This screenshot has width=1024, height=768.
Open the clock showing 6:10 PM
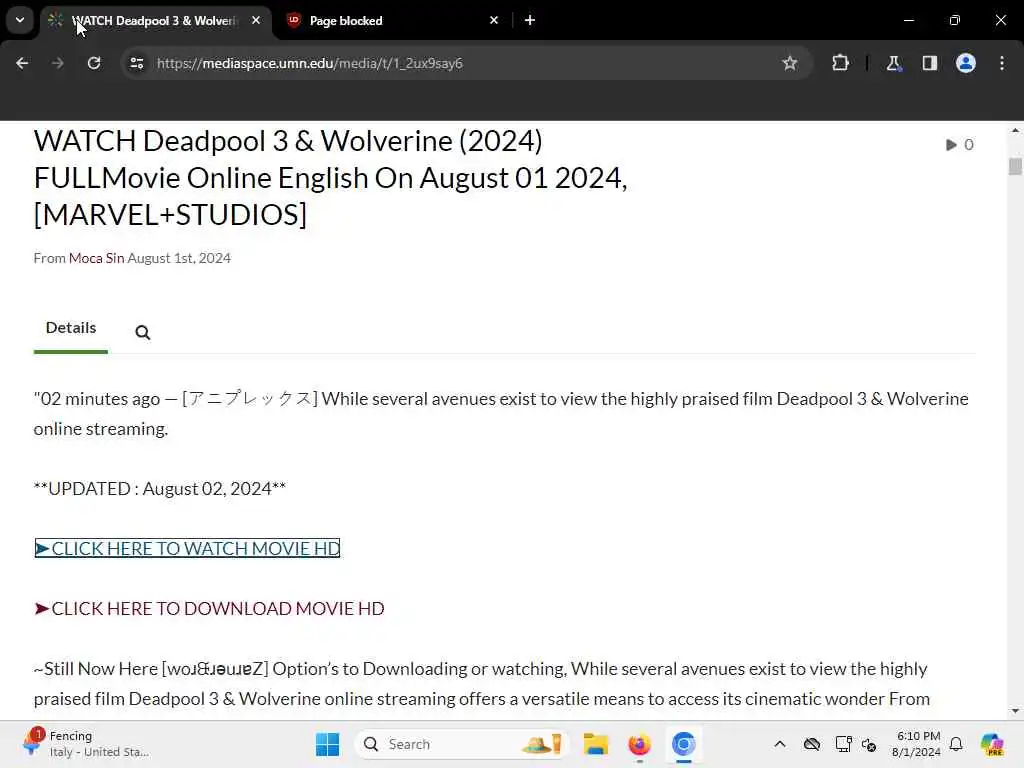point(917,744)
